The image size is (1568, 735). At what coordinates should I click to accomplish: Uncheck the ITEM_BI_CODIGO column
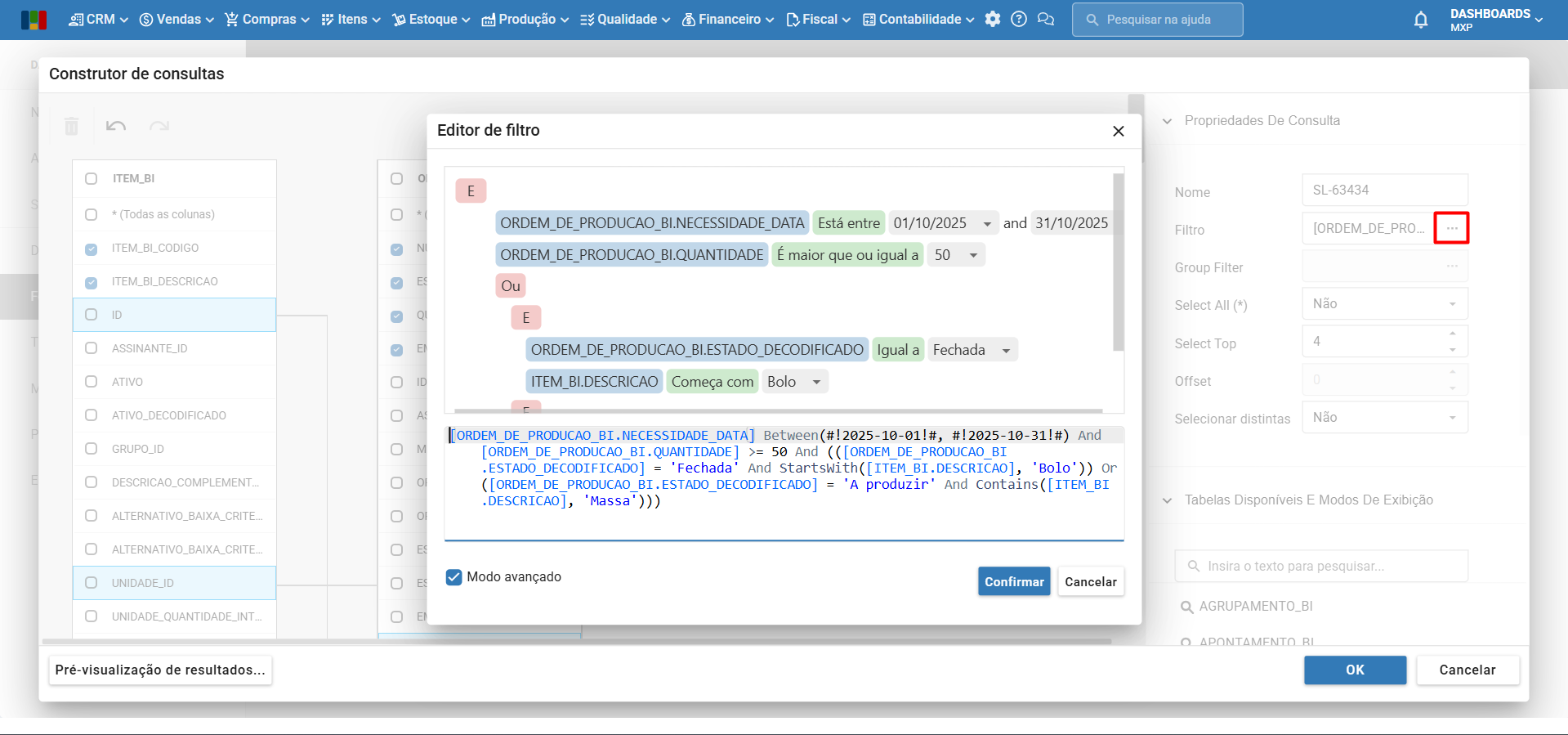click(92, 249)
